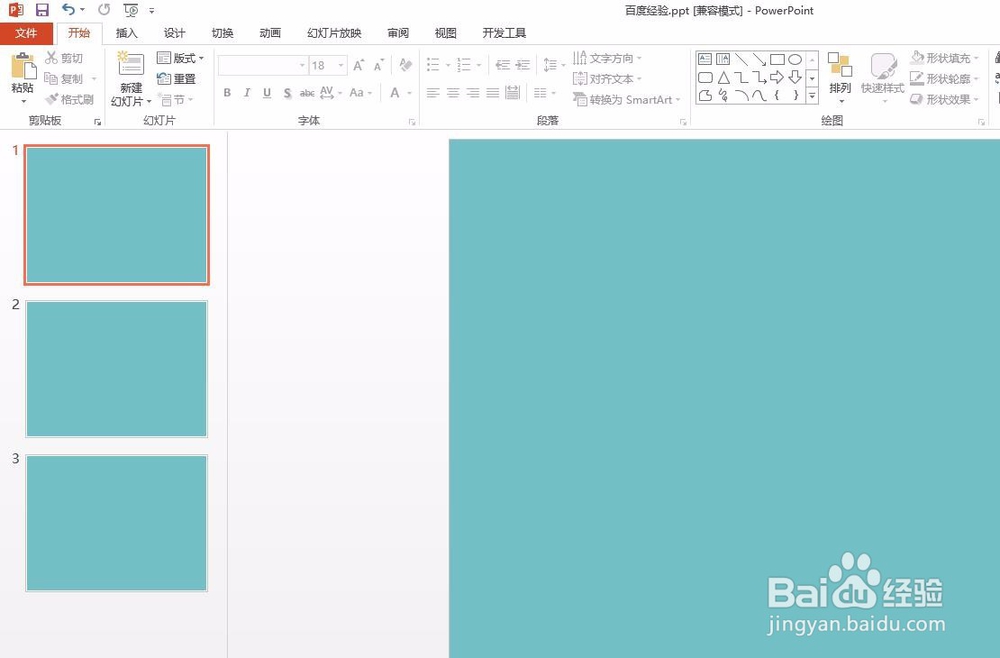
Task: Click the decrease font size icon
Action: pyautogui.click(x=379, y=65)
